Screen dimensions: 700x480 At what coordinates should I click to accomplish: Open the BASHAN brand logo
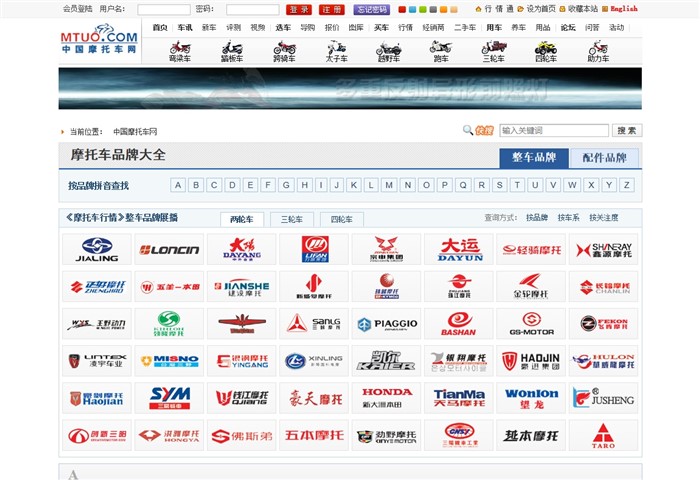(459, 324)
